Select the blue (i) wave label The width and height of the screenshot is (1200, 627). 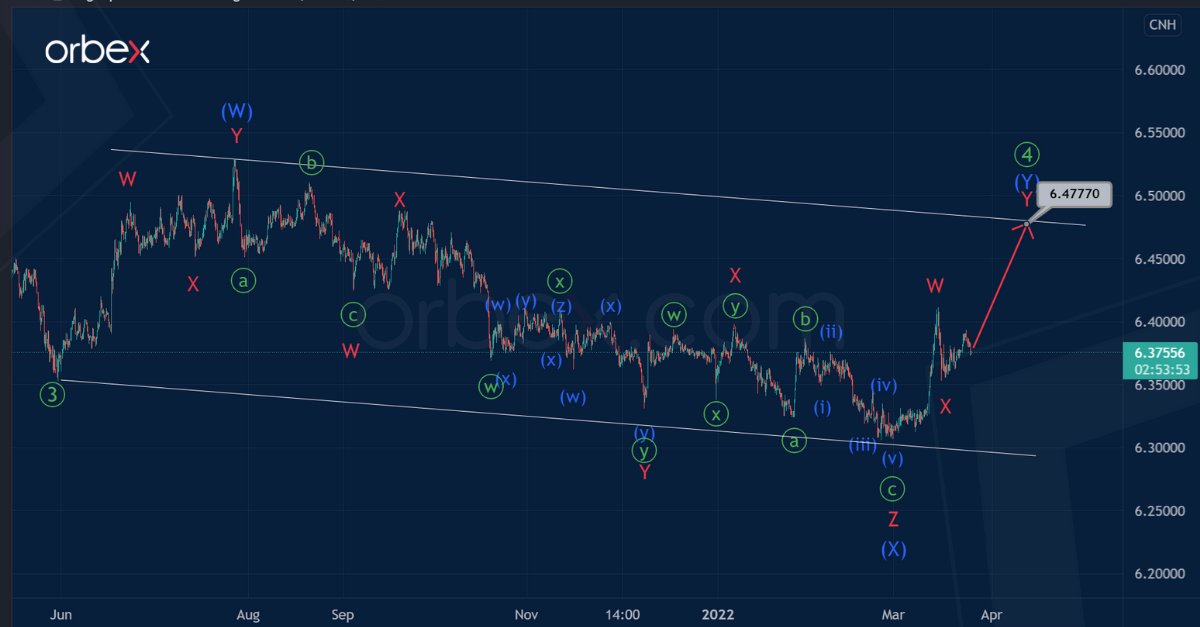pos(822,407)
